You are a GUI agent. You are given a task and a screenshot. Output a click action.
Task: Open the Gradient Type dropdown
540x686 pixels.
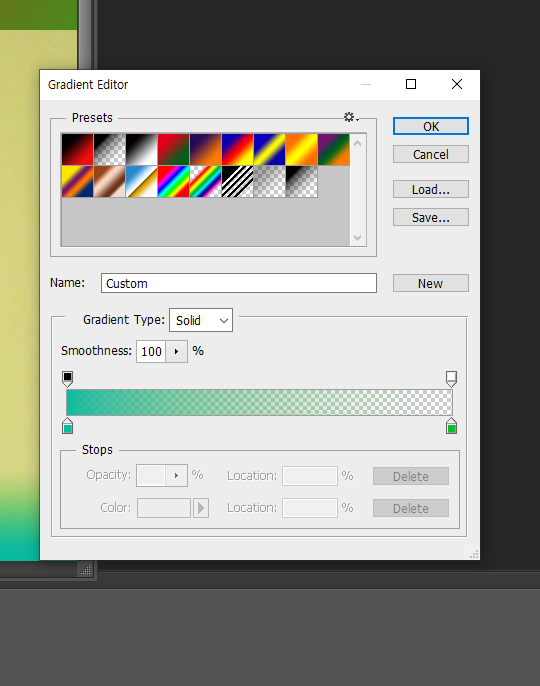click(201, 320)
